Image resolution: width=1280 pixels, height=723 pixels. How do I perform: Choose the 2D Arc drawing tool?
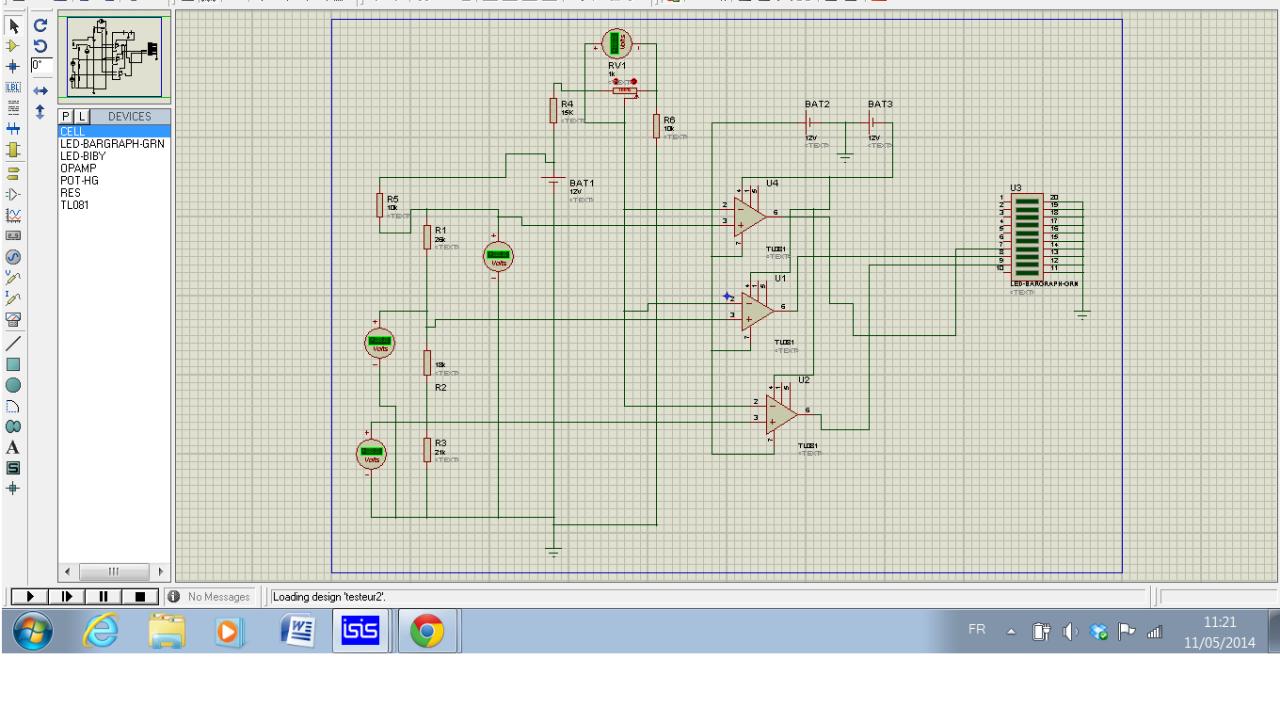pyautogui.click(x=14, y=406)
